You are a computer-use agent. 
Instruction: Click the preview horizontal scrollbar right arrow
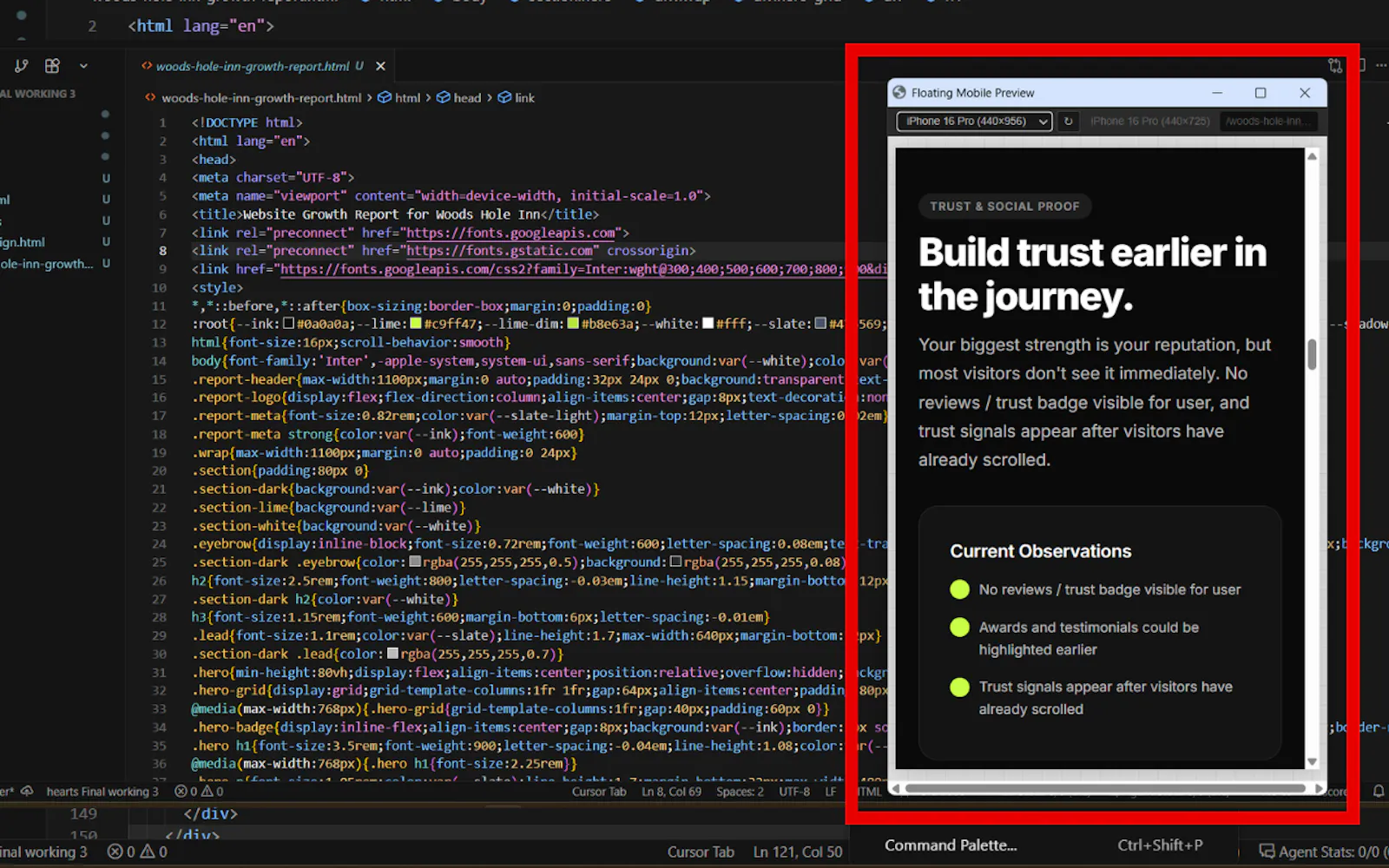[1319, 789]
